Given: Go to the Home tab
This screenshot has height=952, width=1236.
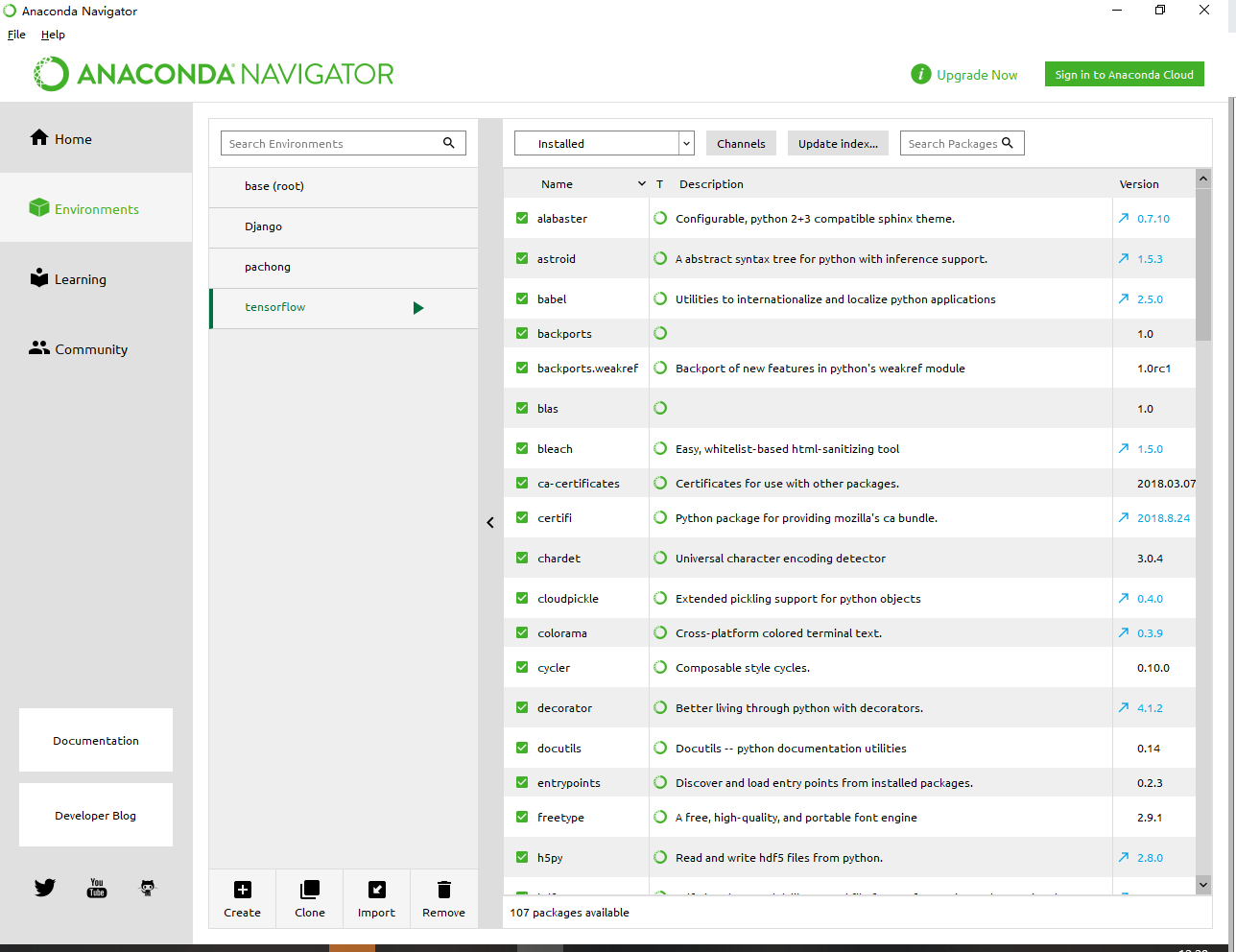Looking at the screenshot, I should click(x=96, y=138).
